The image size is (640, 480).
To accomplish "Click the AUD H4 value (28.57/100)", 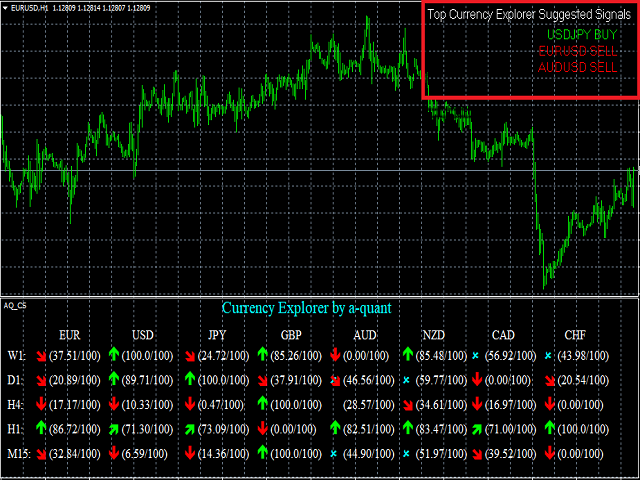I will click(369, 405).
